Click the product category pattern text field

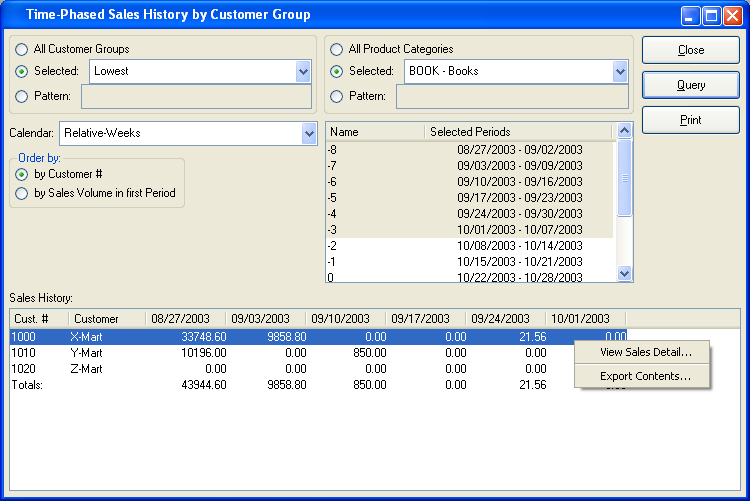[512, 96]
